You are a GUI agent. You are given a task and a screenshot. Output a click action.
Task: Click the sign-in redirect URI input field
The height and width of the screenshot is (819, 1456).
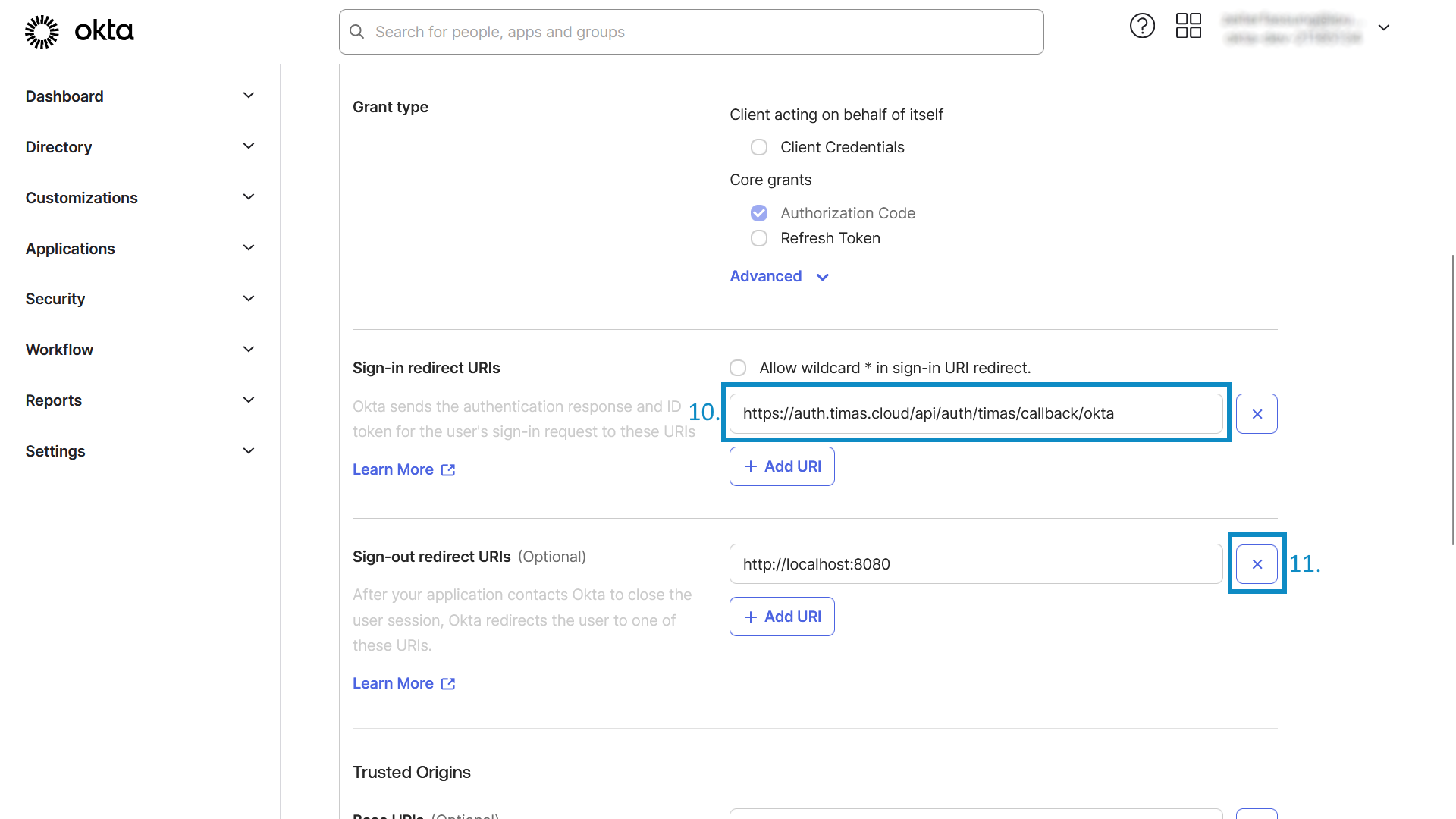pos(976,413)
